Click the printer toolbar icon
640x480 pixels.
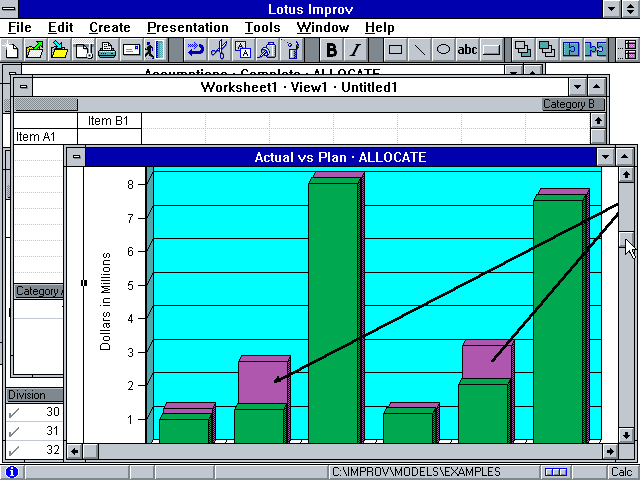(x=107, y=50)
